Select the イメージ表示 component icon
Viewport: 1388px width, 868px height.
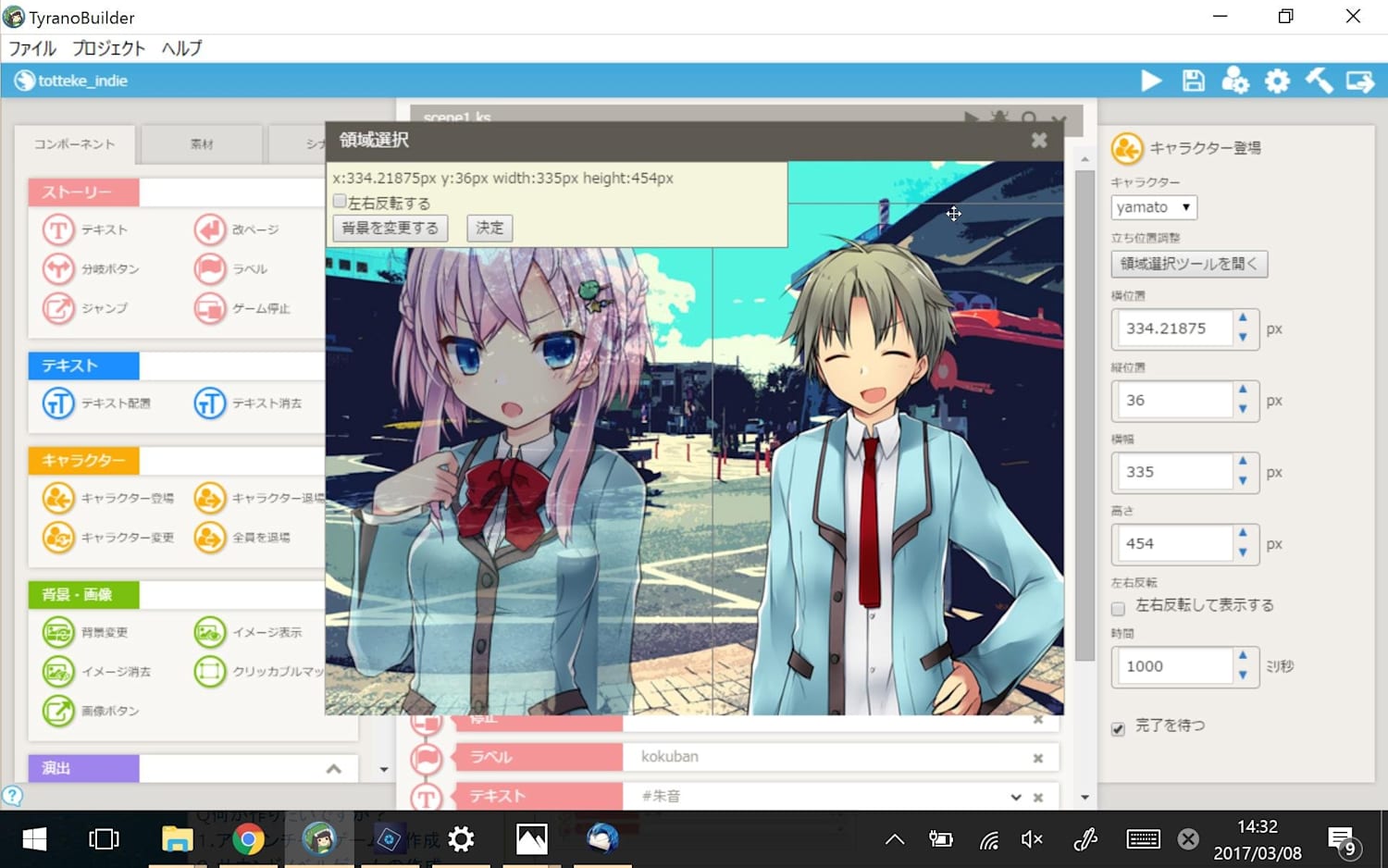pos(210,632)
